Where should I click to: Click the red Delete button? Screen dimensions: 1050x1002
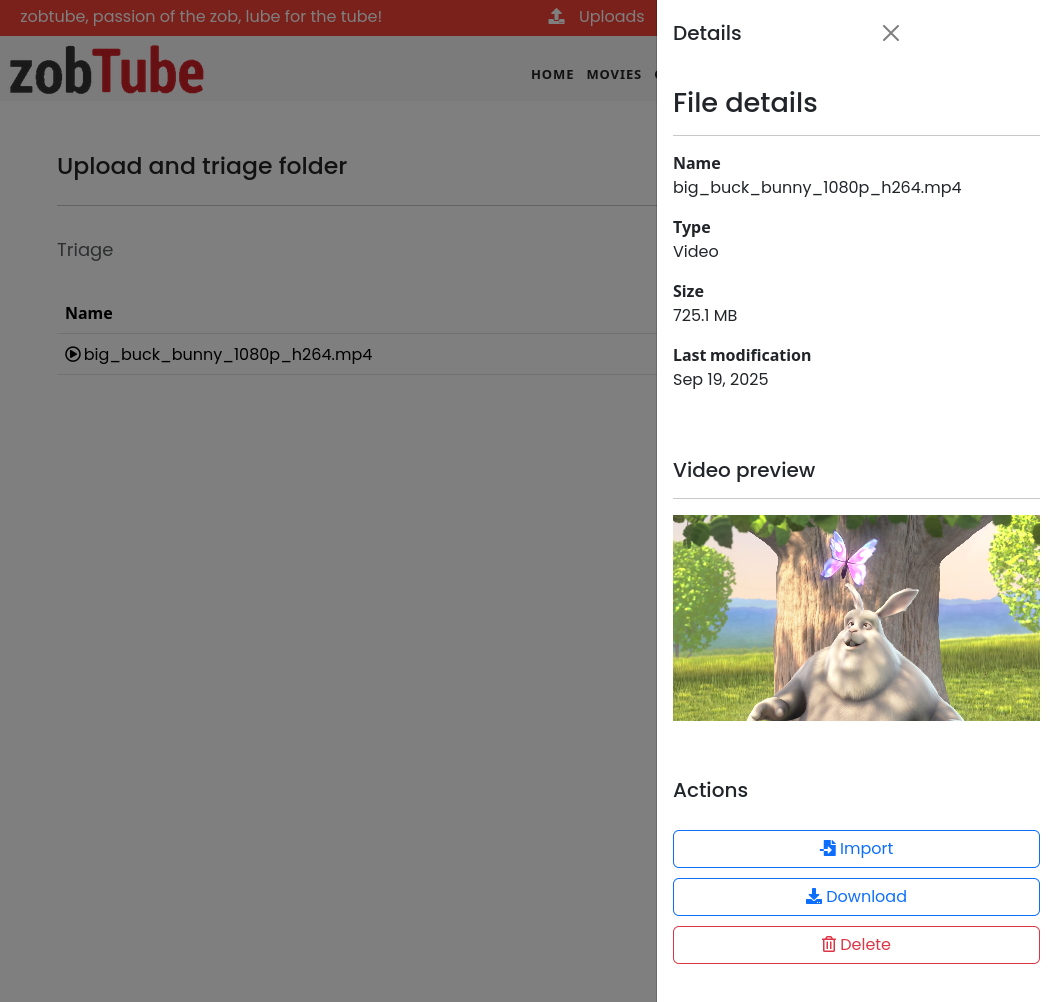[x=856, y=945]
